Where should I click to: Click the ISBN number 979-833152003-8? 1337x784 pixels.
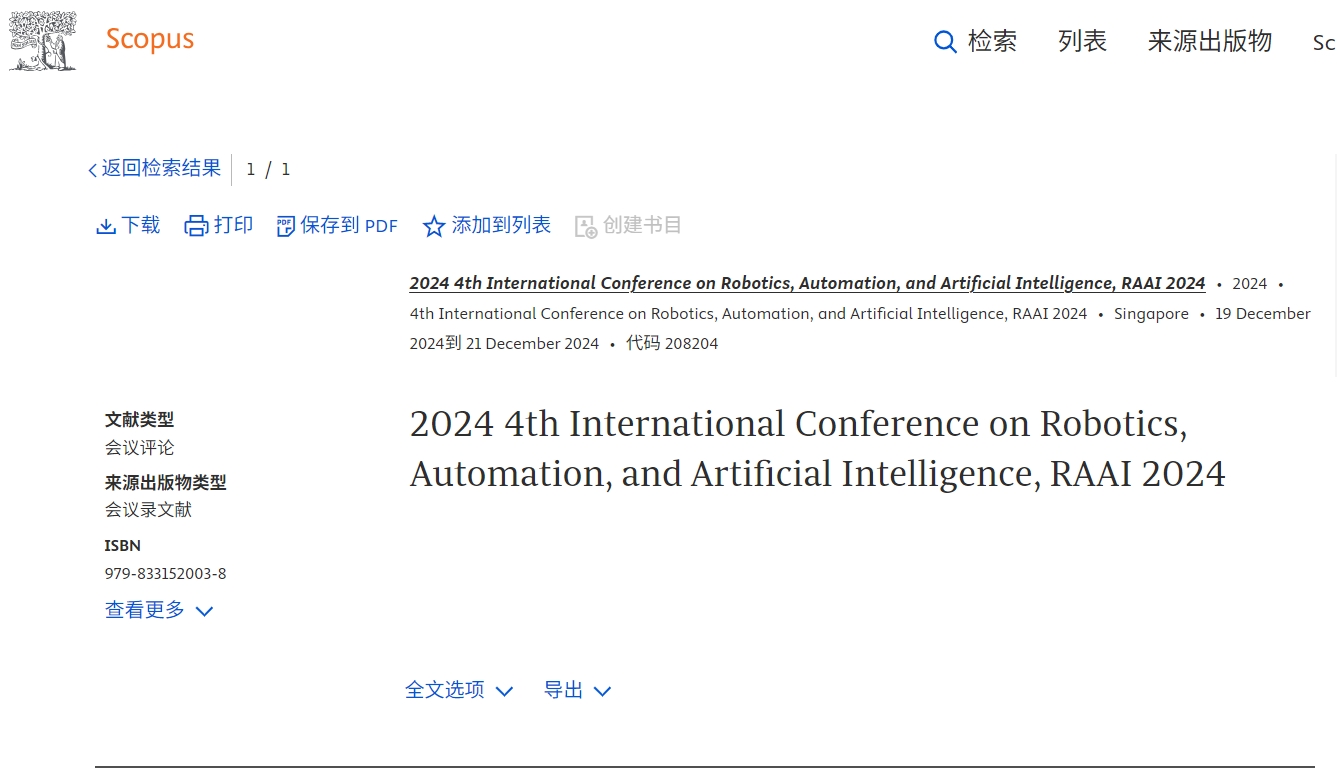[165, 574]
